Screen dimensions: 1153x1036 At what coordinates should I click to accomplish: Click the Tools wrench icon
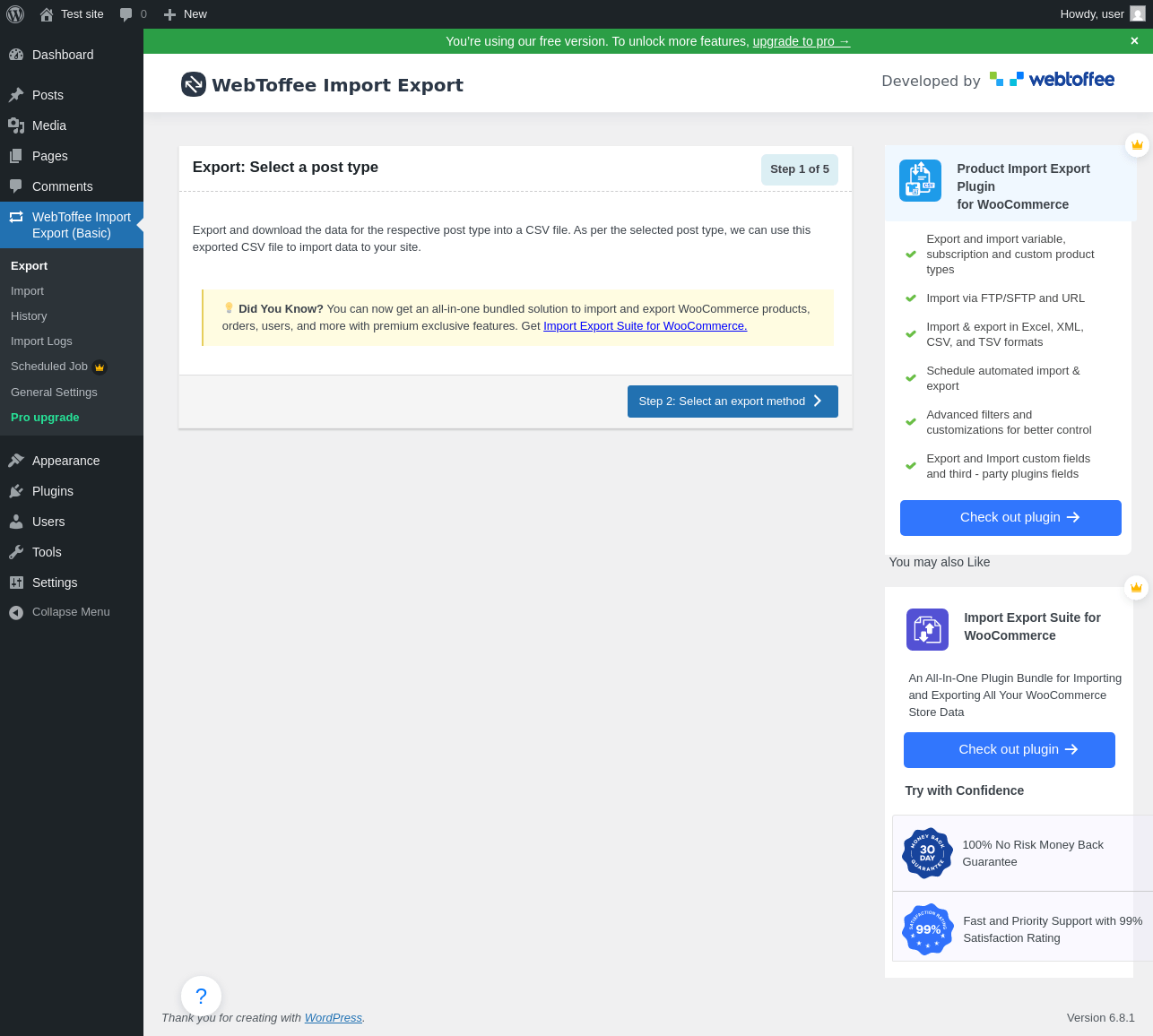click(16, 552)
